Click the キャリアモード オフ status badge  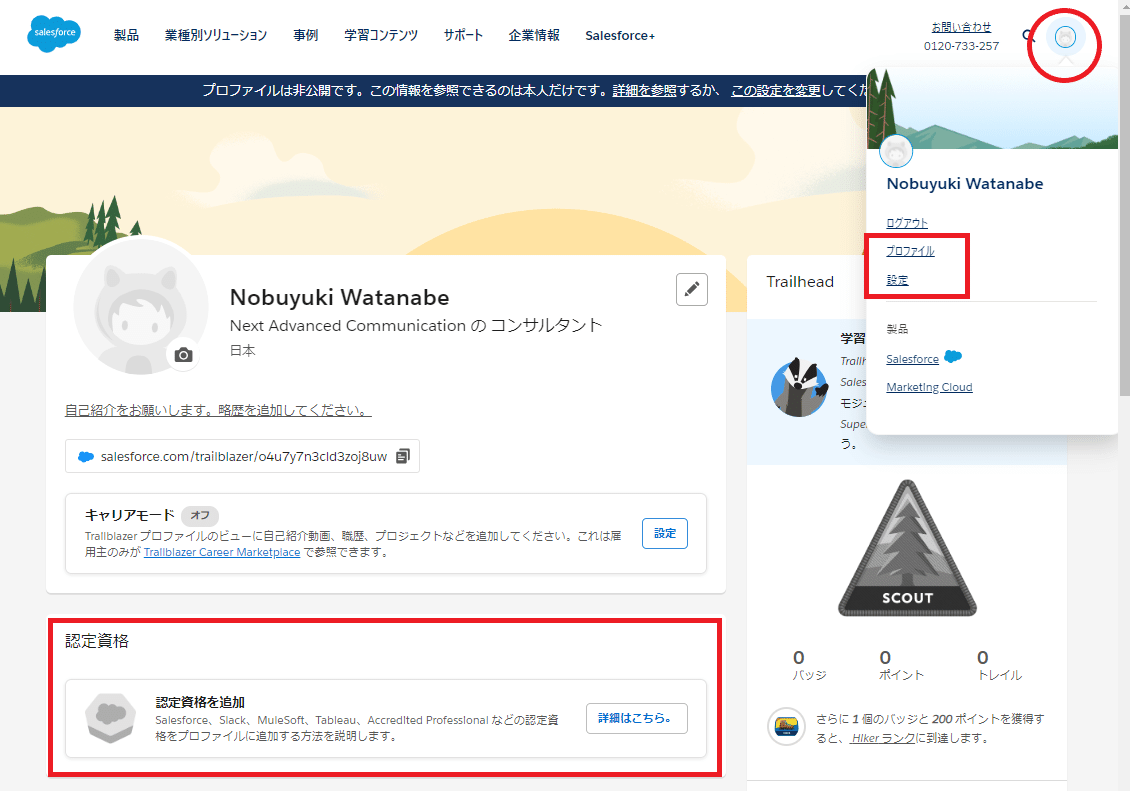pos(200,515)
